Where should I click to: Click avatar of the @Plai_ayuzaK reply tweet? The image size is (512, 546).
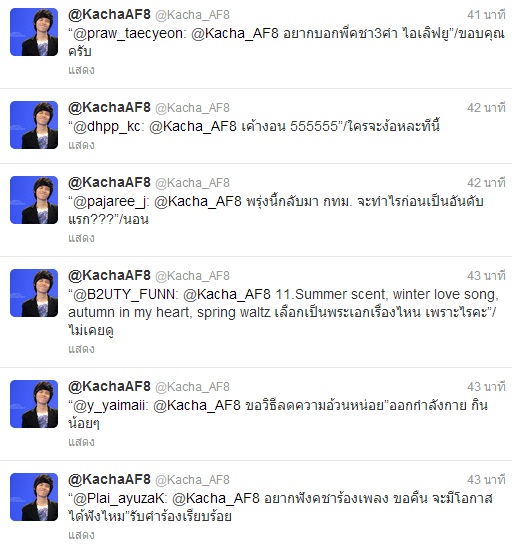click(34, 497)
